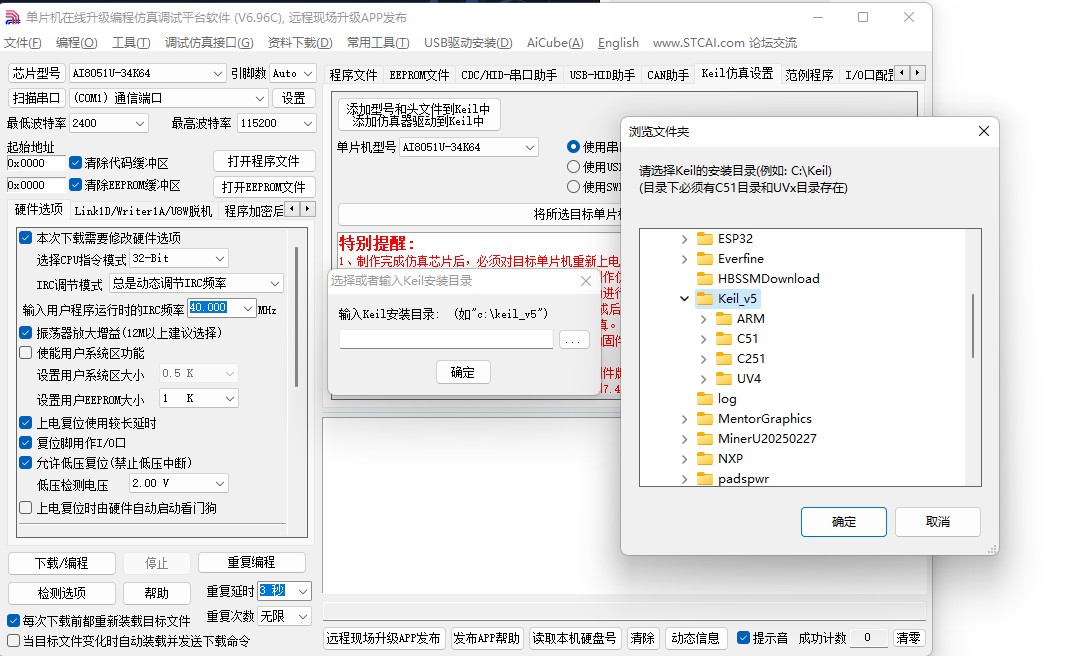The image size is (1082, 656).
Task: Click 确定 in the 浏览文件夹 dialog
Action: click(843, 521)
